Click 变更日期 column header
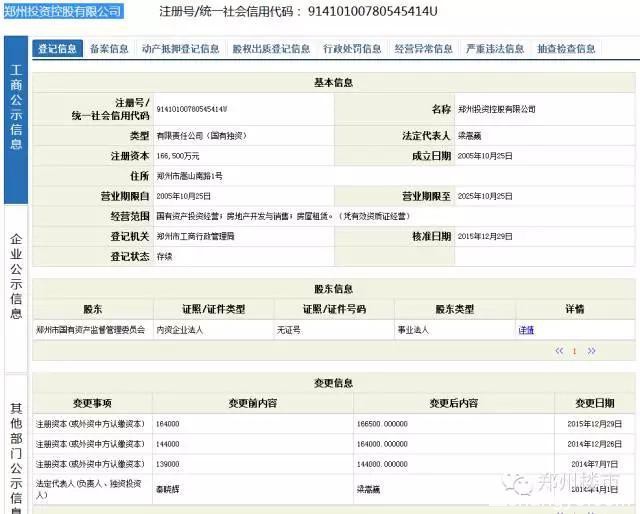640x514 pixels. coord(595,403)
